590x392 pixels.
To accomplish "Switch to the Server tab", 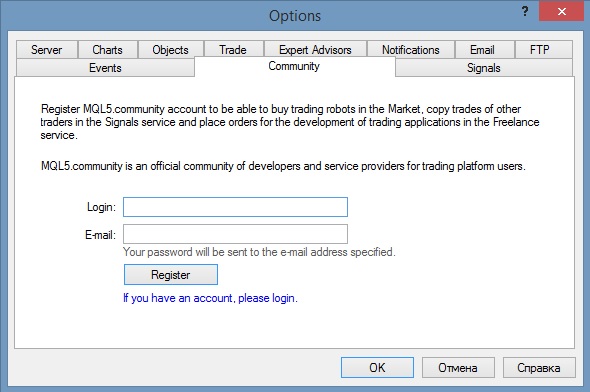I will 47,50.
